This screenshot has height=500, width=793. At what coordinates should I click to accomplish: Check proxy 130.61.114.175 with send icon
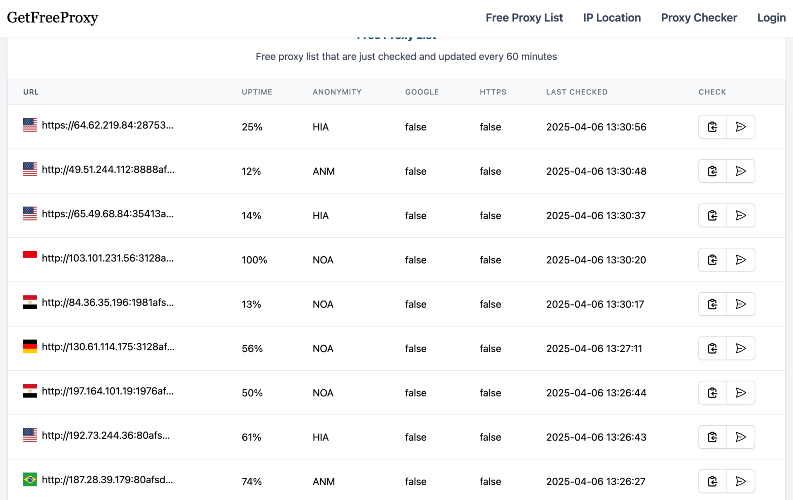(740, 348)
